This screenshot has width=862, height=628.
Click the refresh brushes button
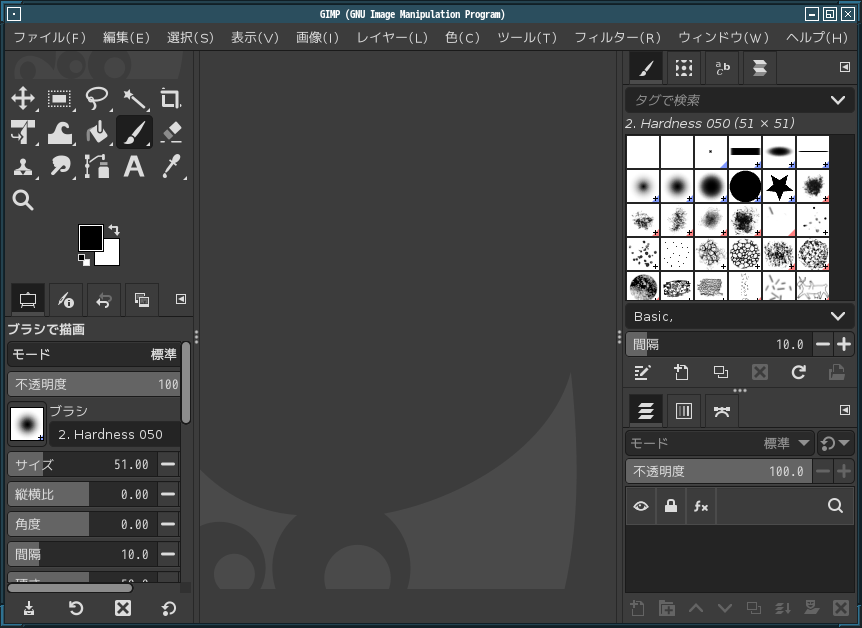(x=798, y=372)
